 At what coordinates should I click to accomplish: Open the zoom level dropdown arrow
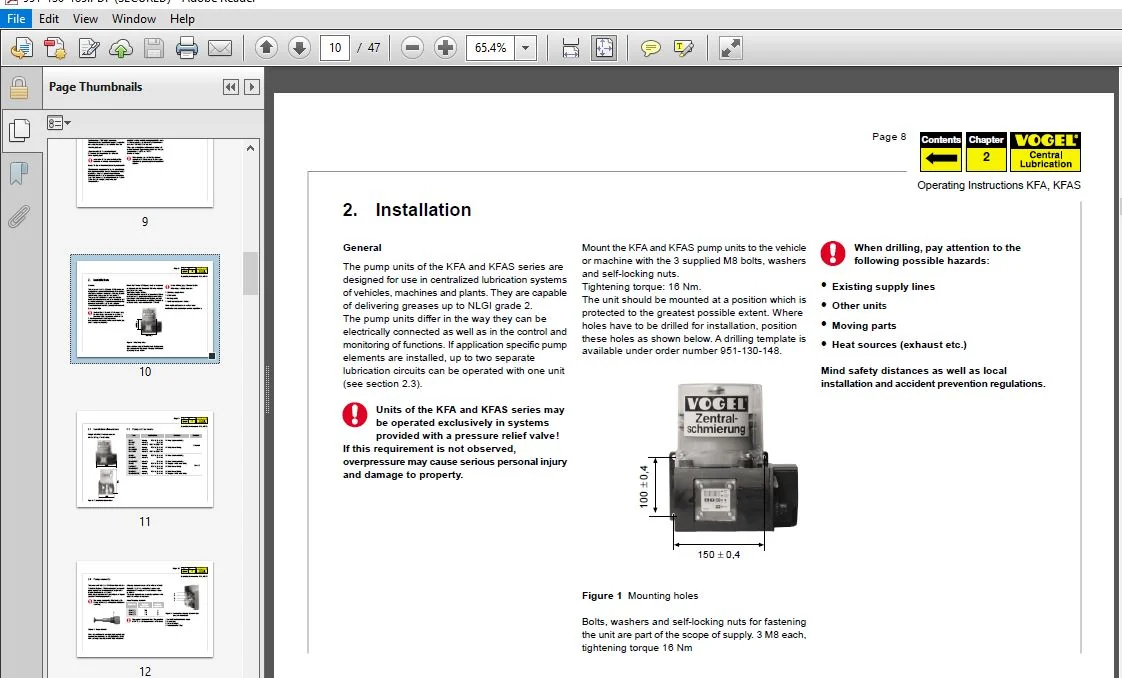pyautogui.click(x=525, y=48)
